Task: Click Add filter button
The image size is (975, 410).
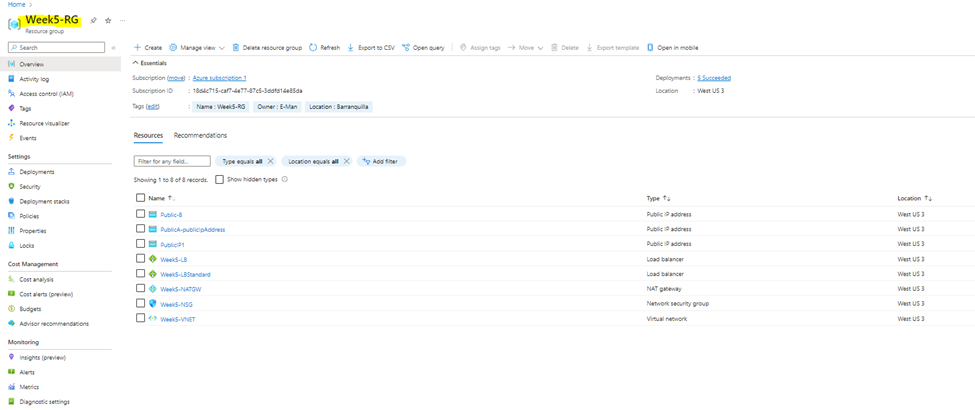Action: 381,161
